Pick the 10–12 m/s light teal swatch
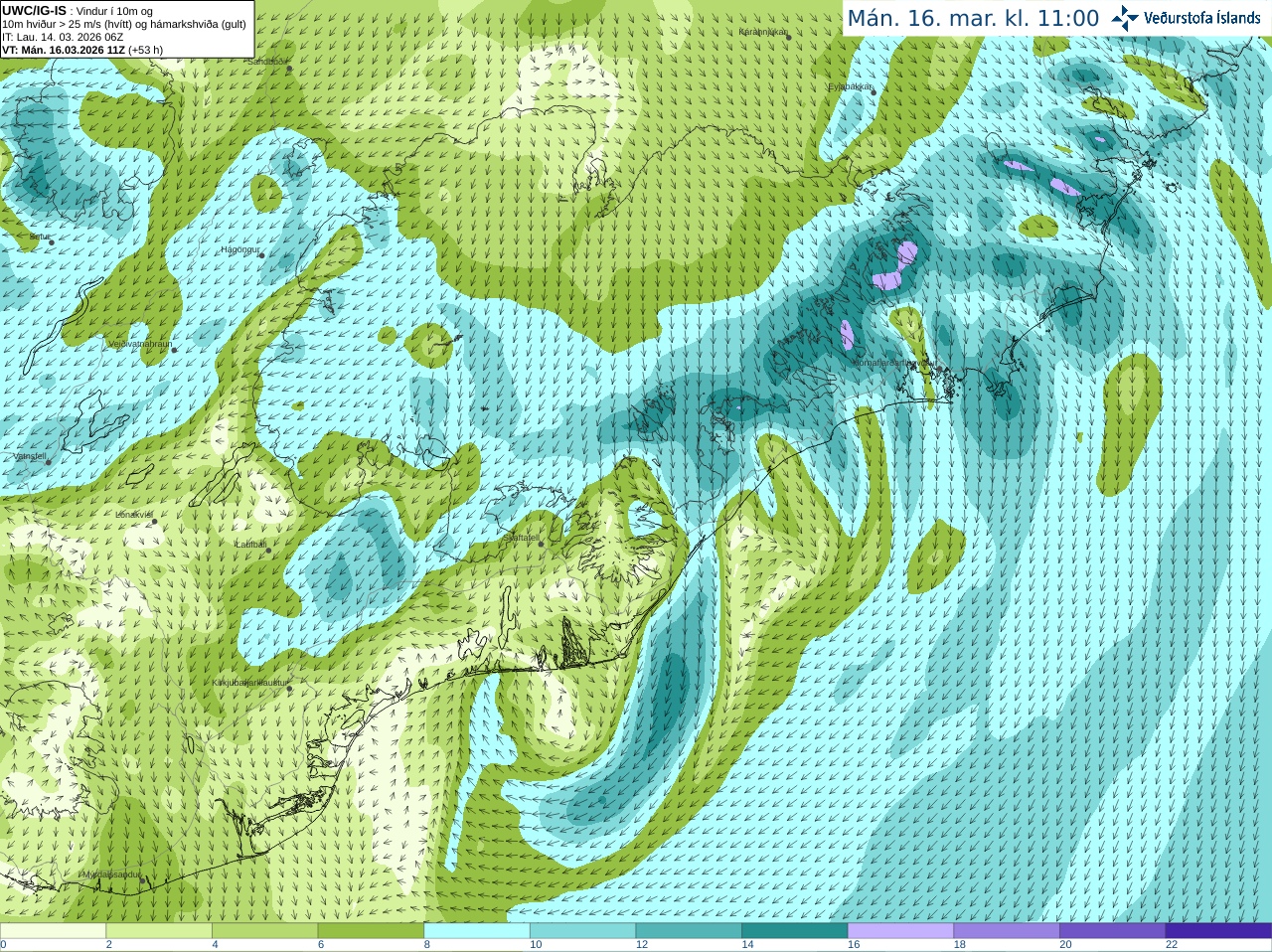The width and height of the screenshot is (1272, 952). (x=582, y=931)
